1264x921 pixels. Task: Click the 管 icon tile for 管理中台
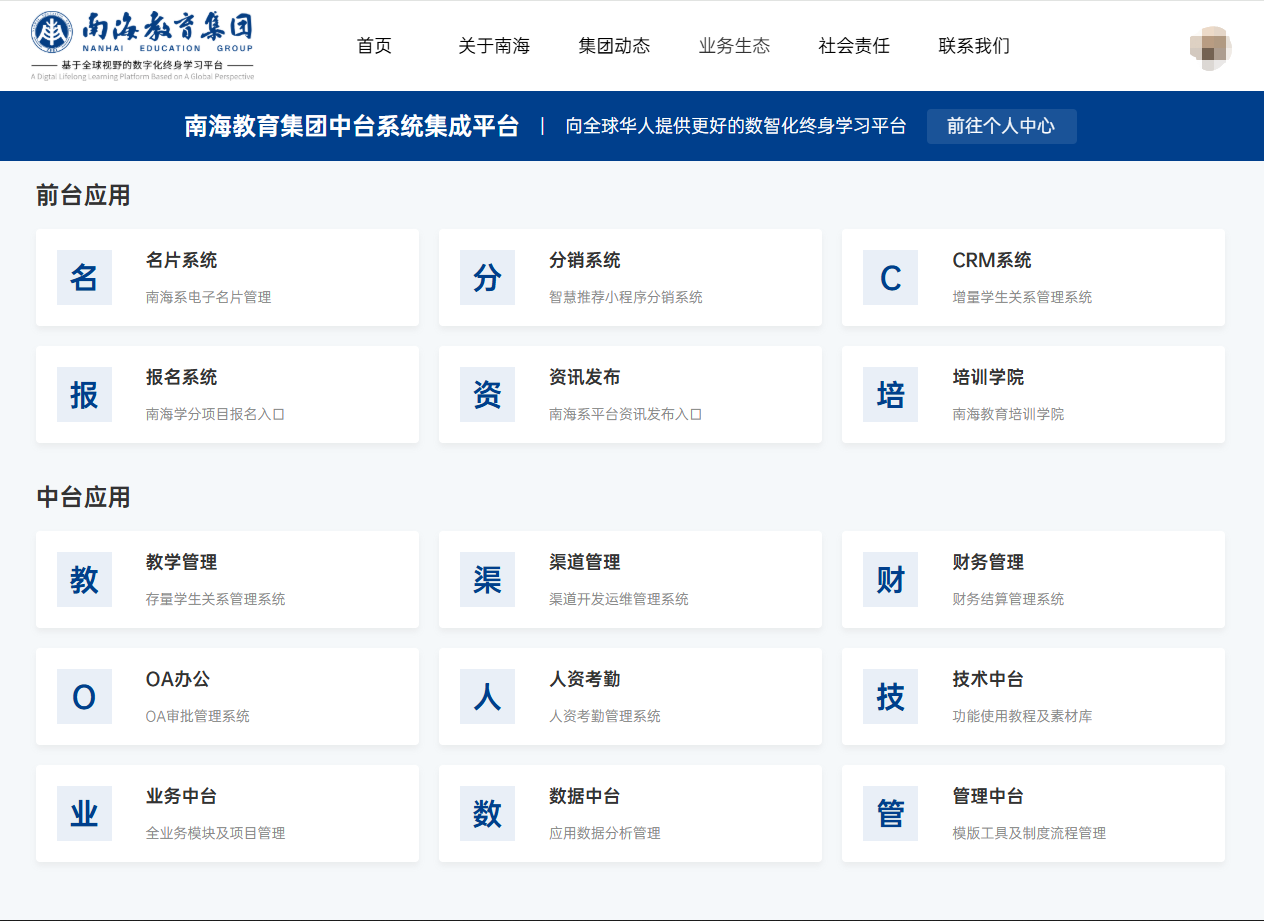point(890,813)
